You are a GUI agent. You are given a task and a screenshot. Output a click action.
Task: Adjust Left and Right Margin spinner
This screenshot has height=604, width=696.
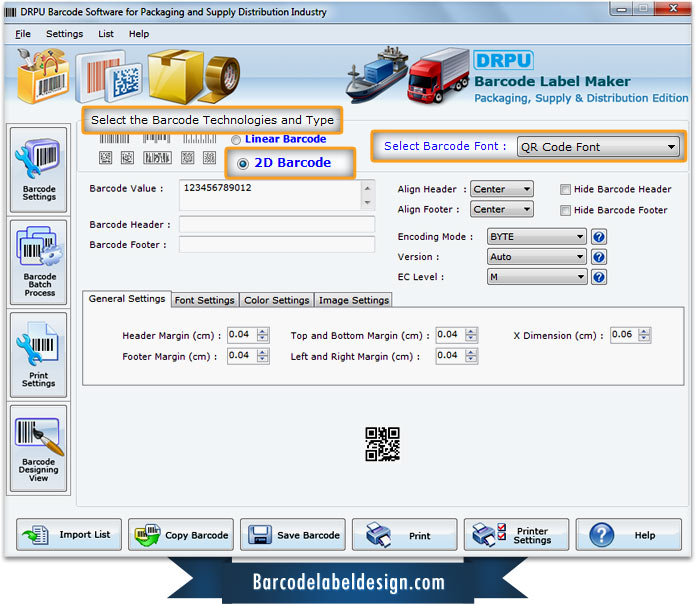(471, 355)
